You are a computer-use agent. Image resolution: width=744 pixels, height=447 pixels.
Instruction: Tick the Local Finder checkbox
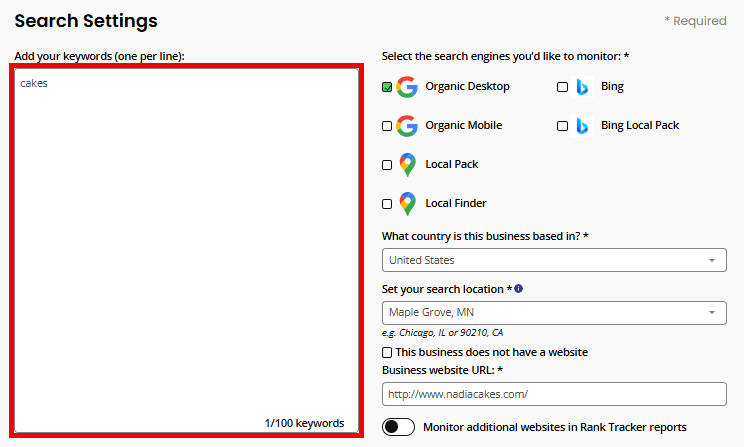(x=387, y=204)
